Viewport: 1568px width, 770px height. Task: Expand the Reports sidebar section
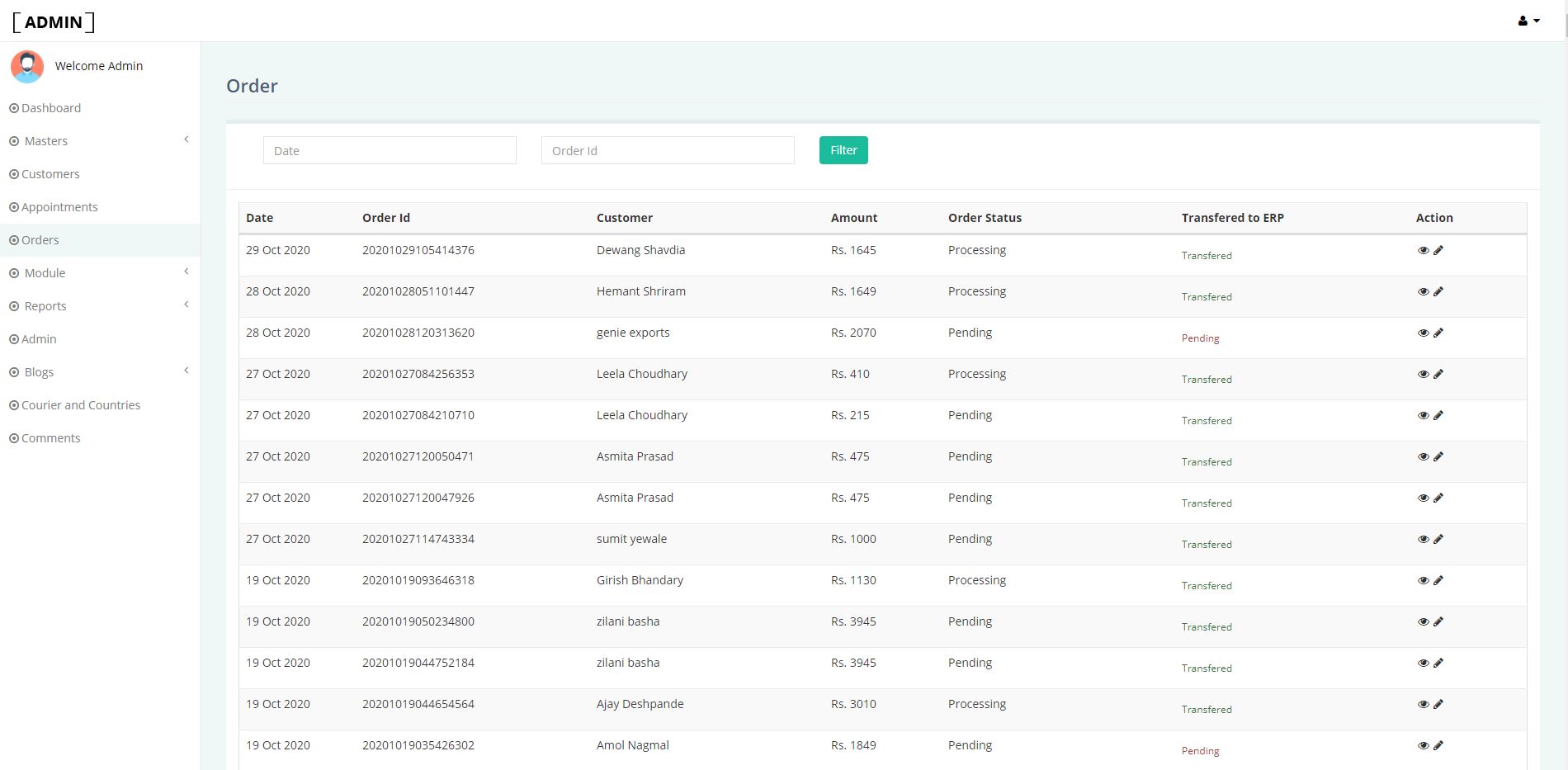point(100,306)
